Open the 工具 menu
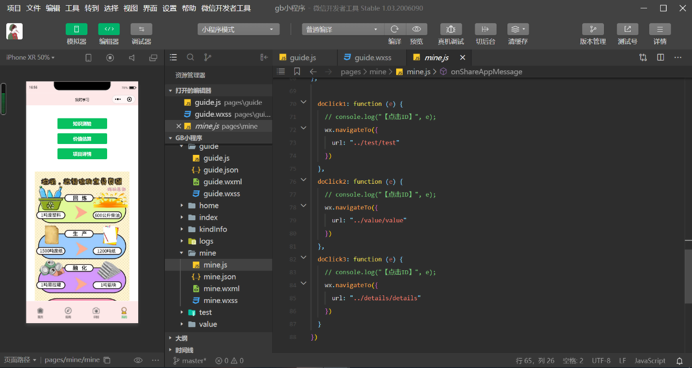The width and height of the screenshot is (692, 368). 72,8
